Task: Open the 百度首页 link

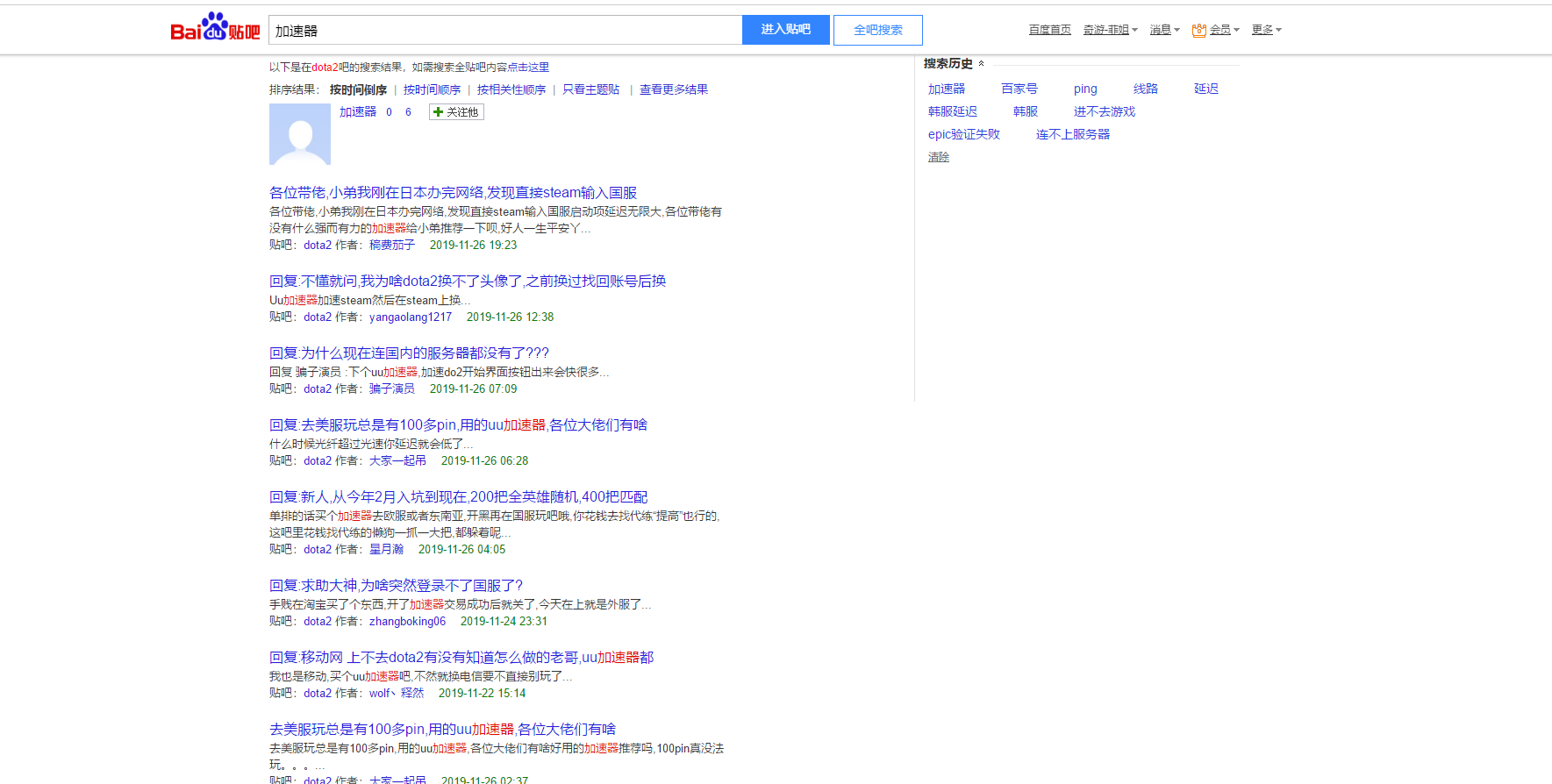Action: 1049,30
